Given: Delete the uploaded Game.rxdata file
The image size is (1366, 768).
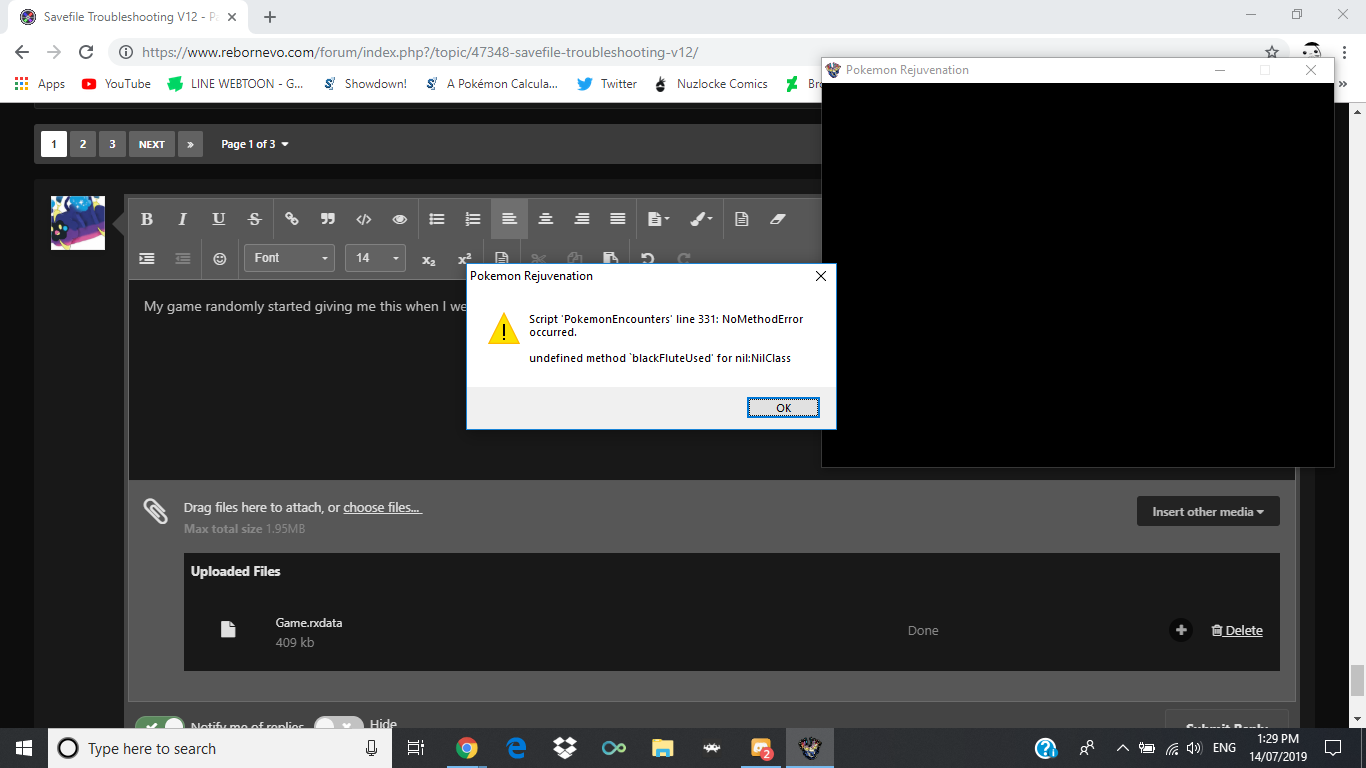Looking at the screenshot, I should pos(1237,630).
